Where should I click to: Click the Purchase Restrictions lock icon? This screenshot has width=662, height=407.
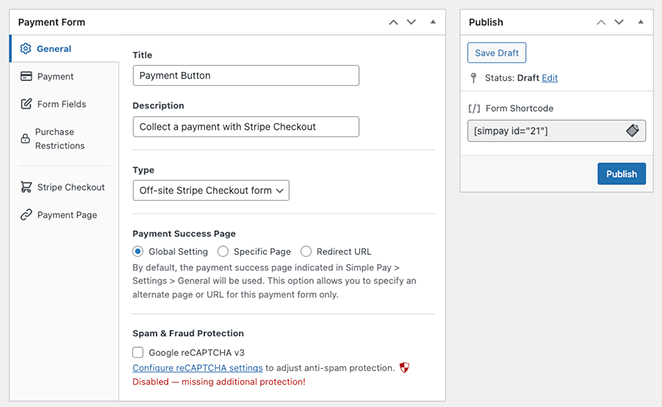(x=24, y=138)
